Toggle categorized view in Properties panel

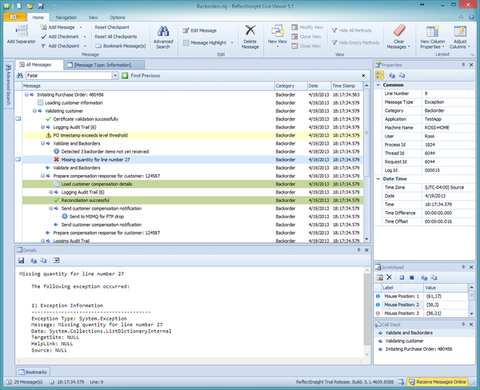pyautogui.click(x=380, y=75)
